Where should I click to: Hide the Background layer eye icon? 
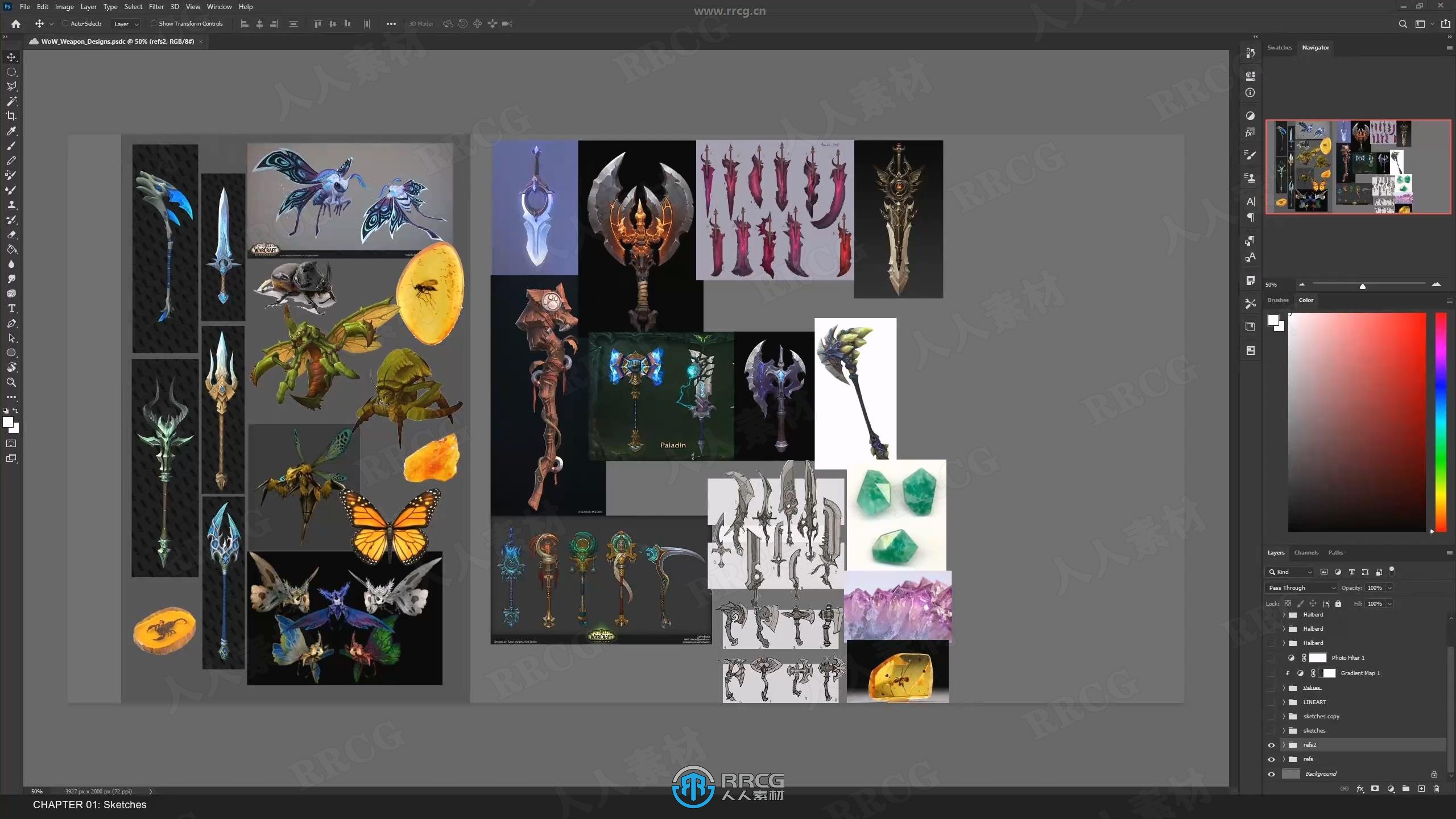[x=1271, y=774]
